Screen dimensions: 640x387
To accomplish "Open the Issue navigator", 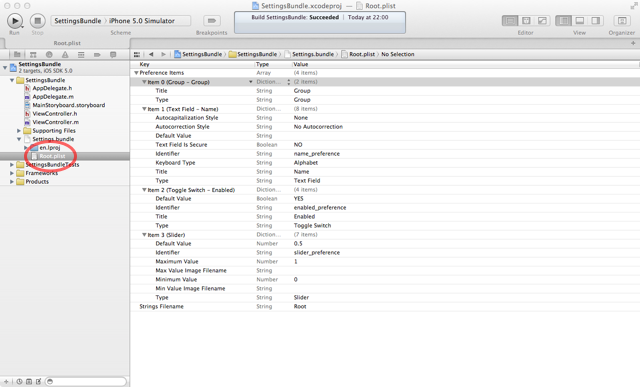I will 65,54.
